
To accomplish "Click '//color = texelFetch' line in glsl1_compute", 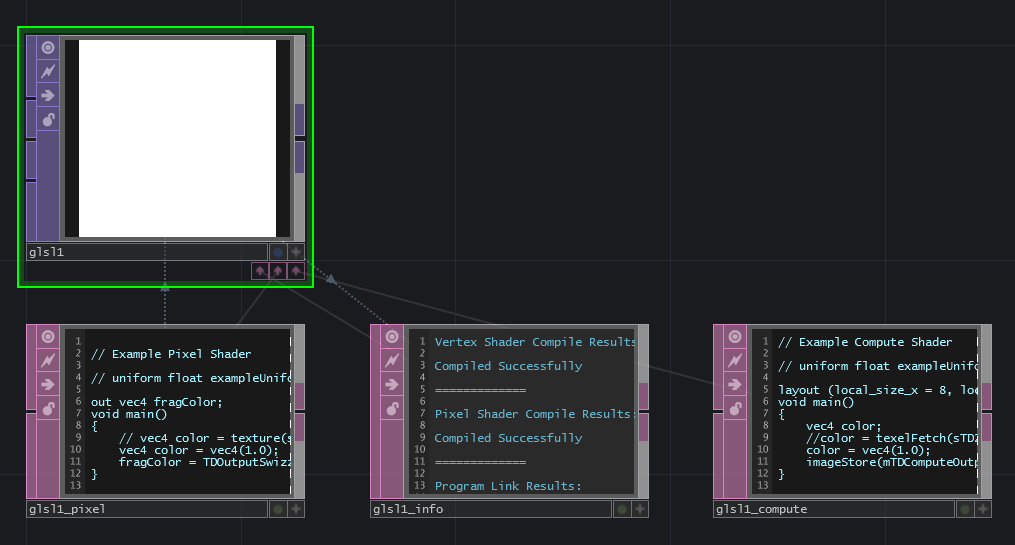I will tap(891, 438).
